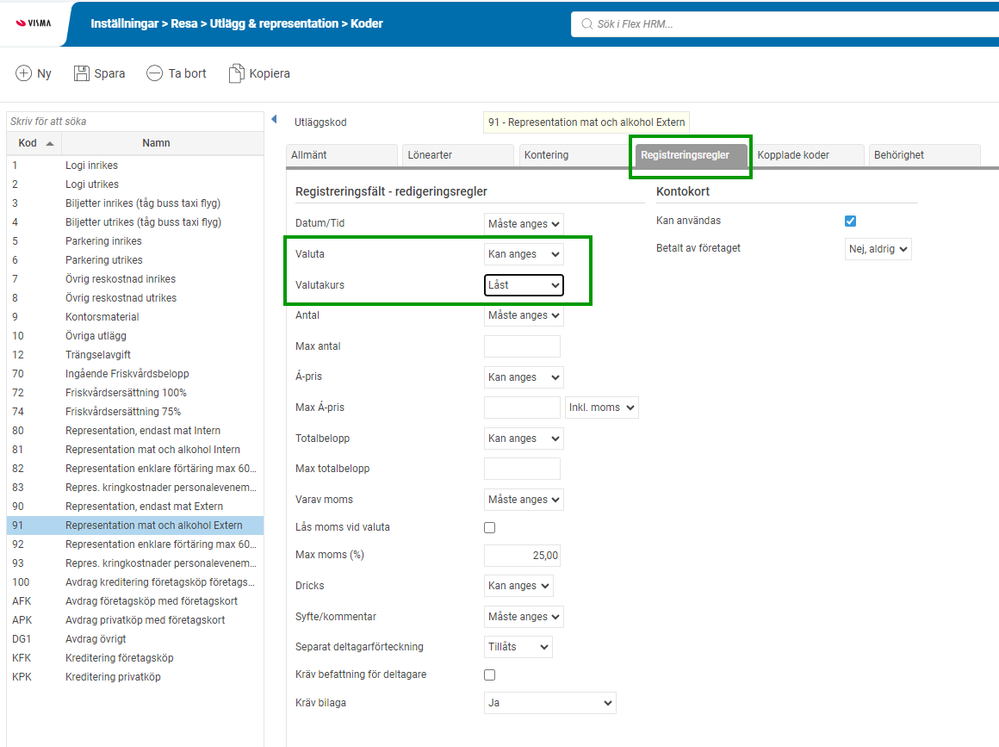Open the Totalbelopp dropdown
Image resolution: width=999 pixels, height=747 pixels.
pos(524,439)
